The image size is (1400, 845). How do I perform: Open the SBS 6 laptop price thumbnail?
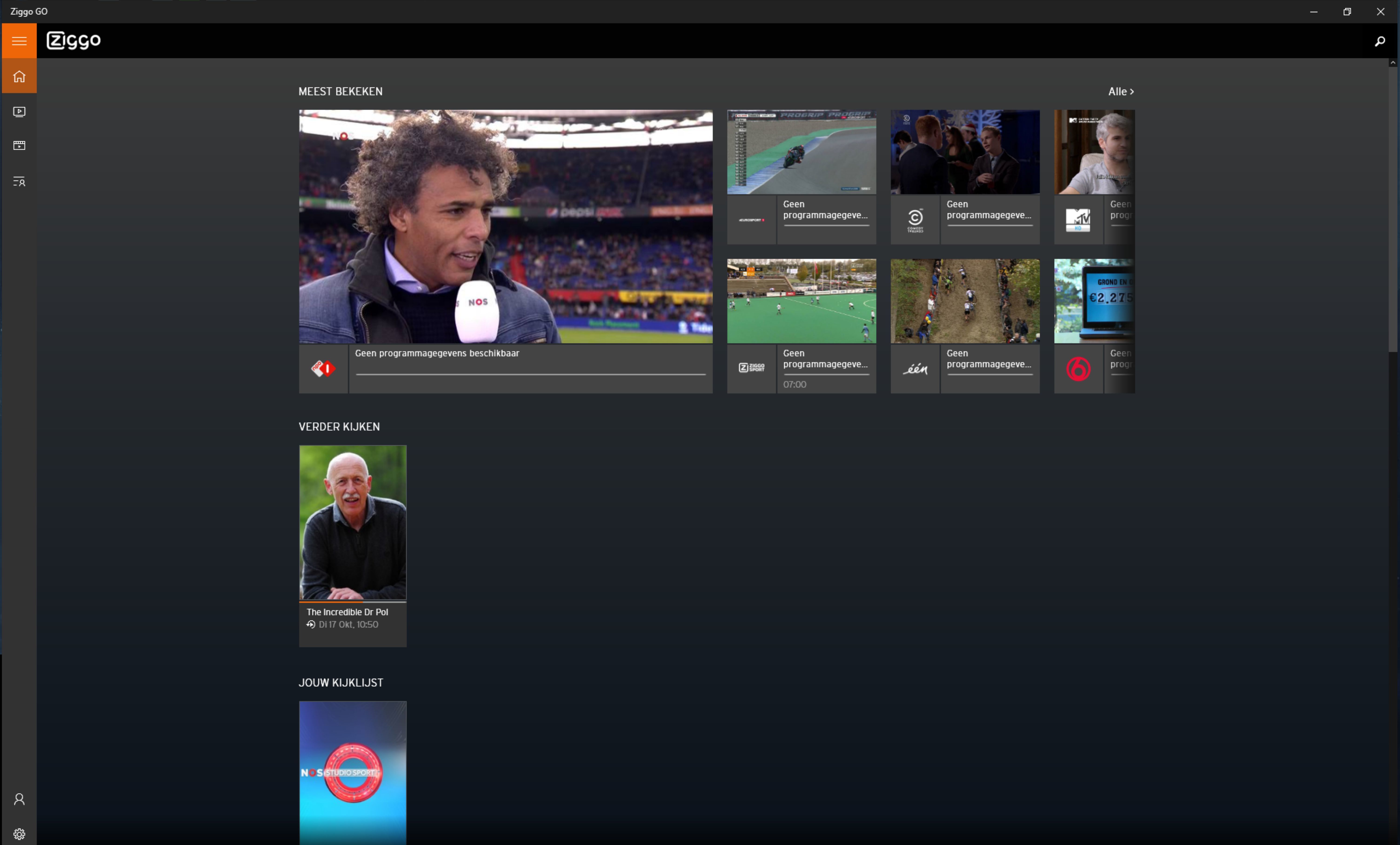tap(1094, 301)
